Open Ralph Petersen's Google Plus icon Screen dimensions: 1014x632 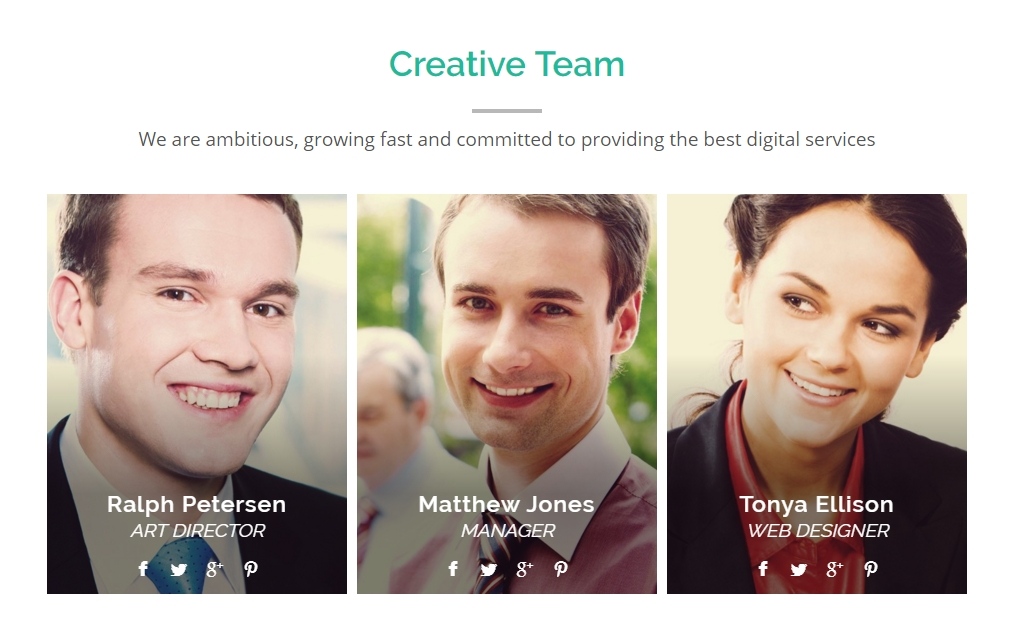click(214, 569)
